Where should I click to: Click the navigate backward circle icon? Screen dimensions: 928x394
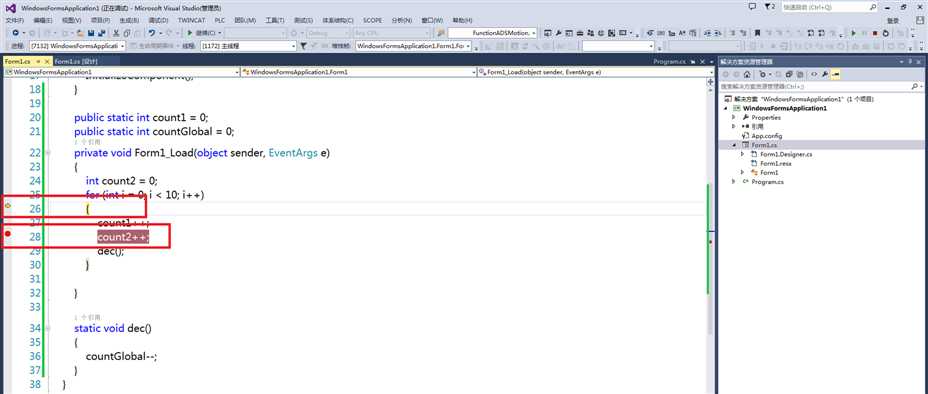(x=15, y=33)
